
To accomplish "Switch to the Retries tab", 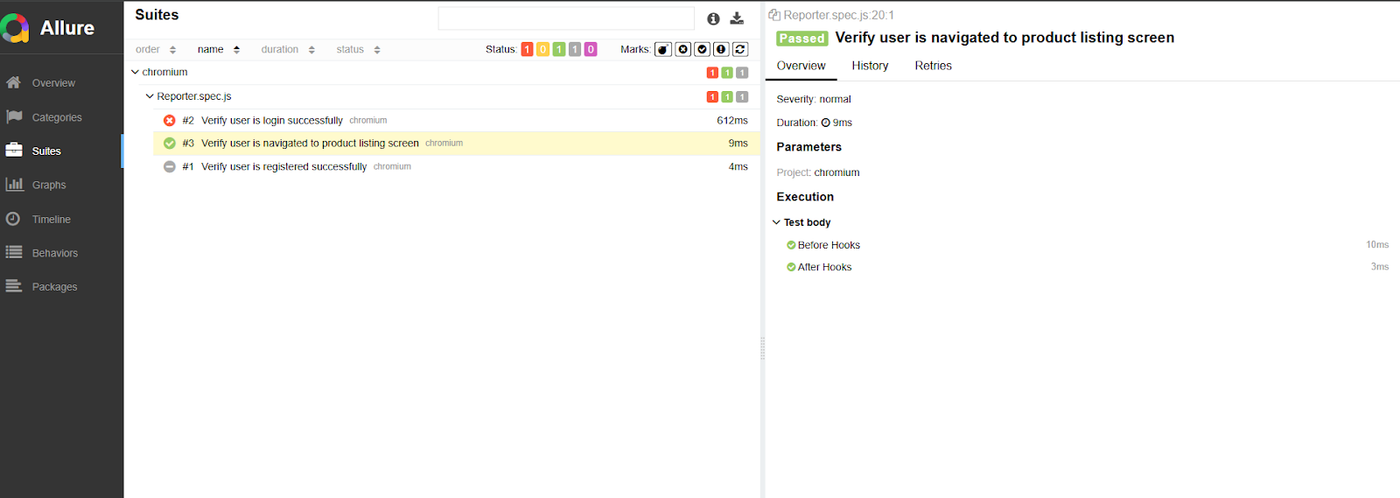I will point(933,66).
